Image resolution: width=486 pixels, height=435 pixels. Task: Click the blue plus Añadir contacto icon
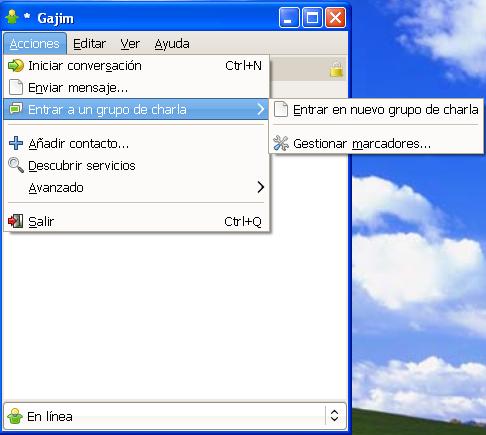[x=16, y=143]
